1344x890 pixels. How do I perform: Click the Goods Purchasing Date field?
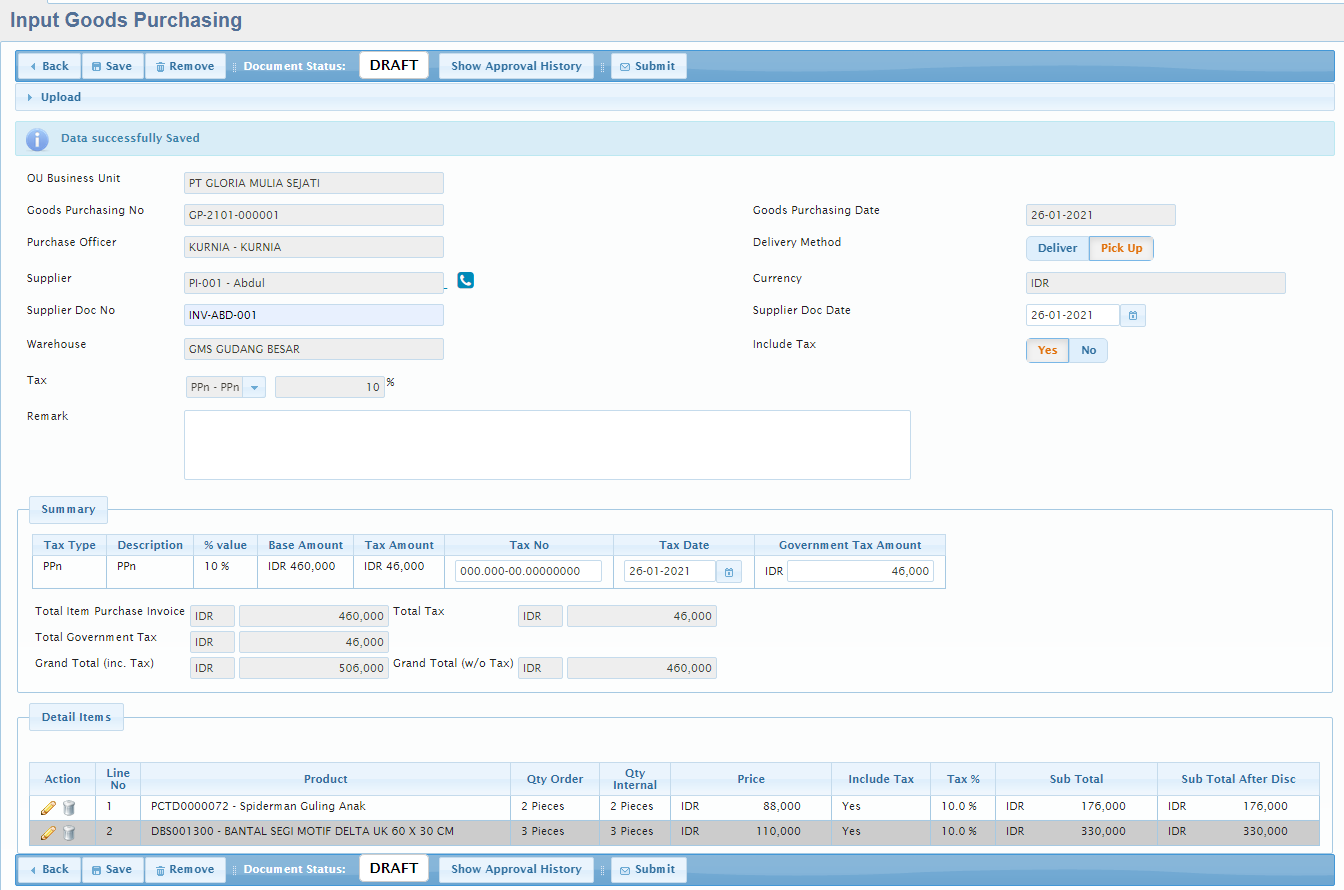point(1101,215)
